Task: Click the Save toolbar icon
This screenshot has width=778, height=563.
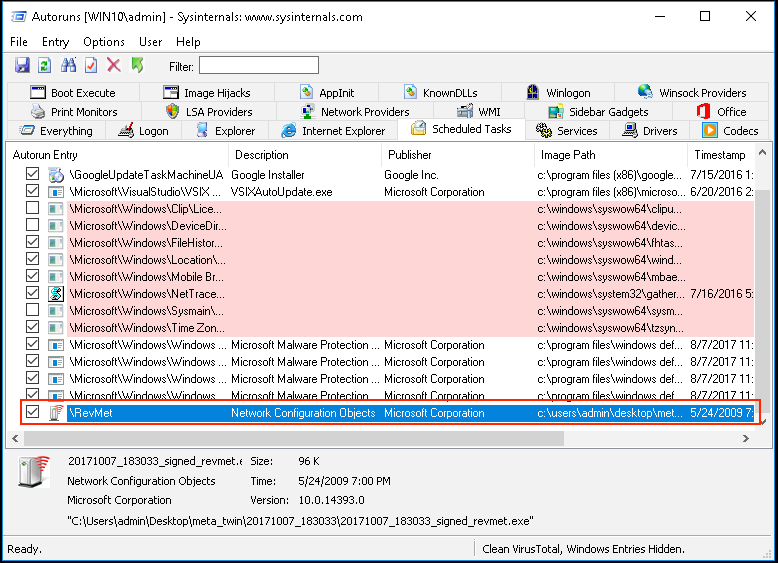Action: pos(21,65)
